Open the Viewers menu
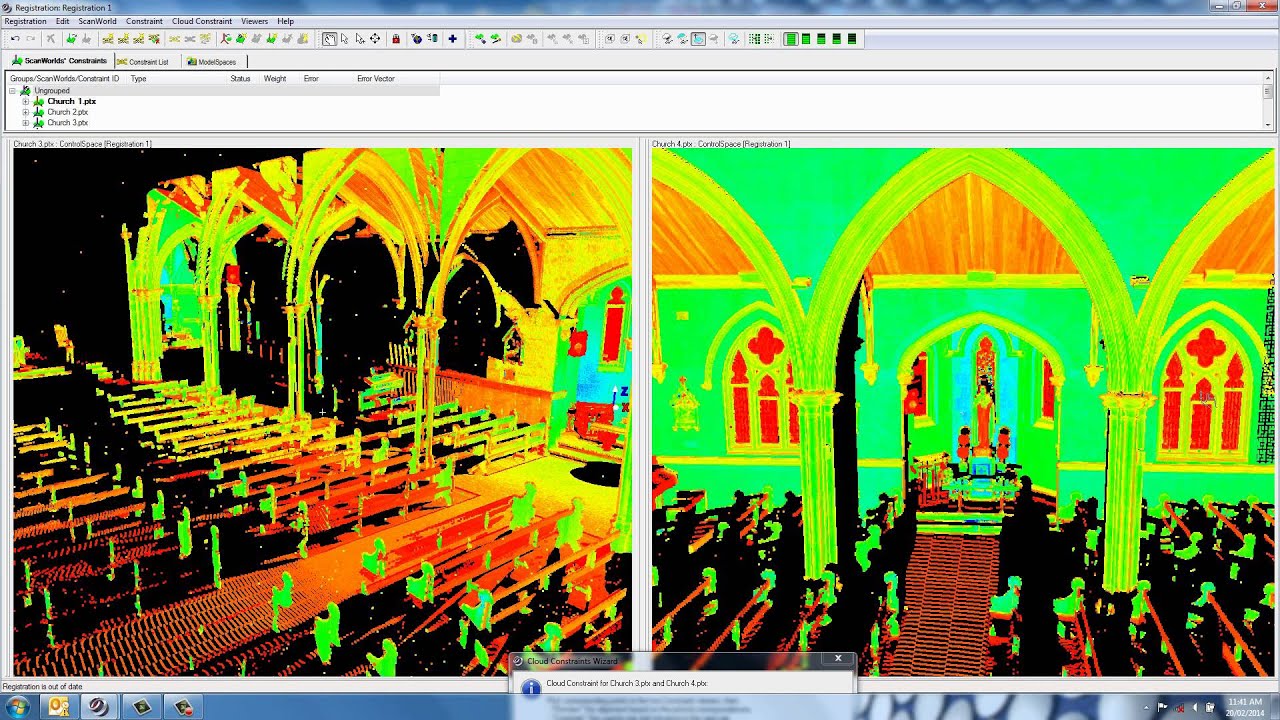 pyautogui.click(x=254, y=21)
